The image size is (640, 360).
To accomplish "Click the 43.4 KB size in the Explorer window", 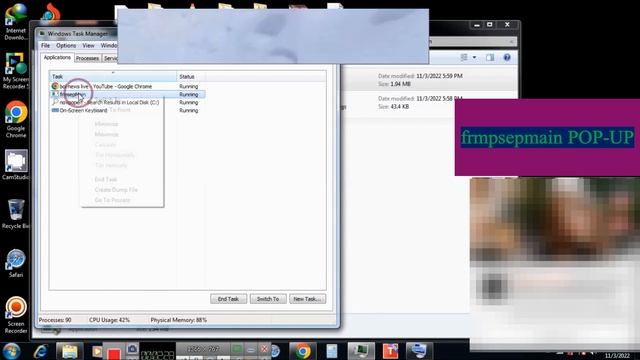I will [x=399, y=107].
